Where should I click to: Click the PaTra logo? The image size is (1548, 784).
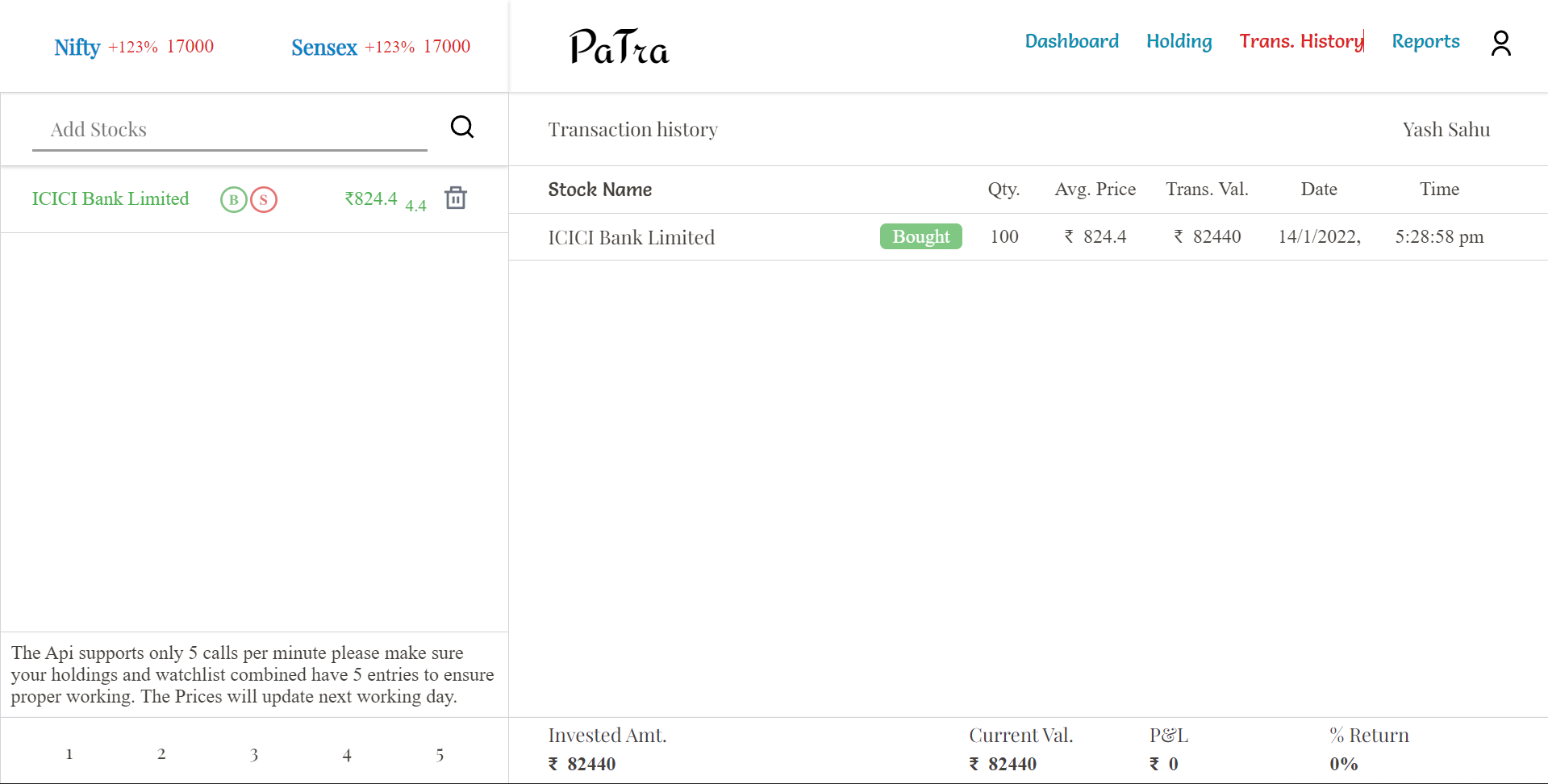[620, 47]
